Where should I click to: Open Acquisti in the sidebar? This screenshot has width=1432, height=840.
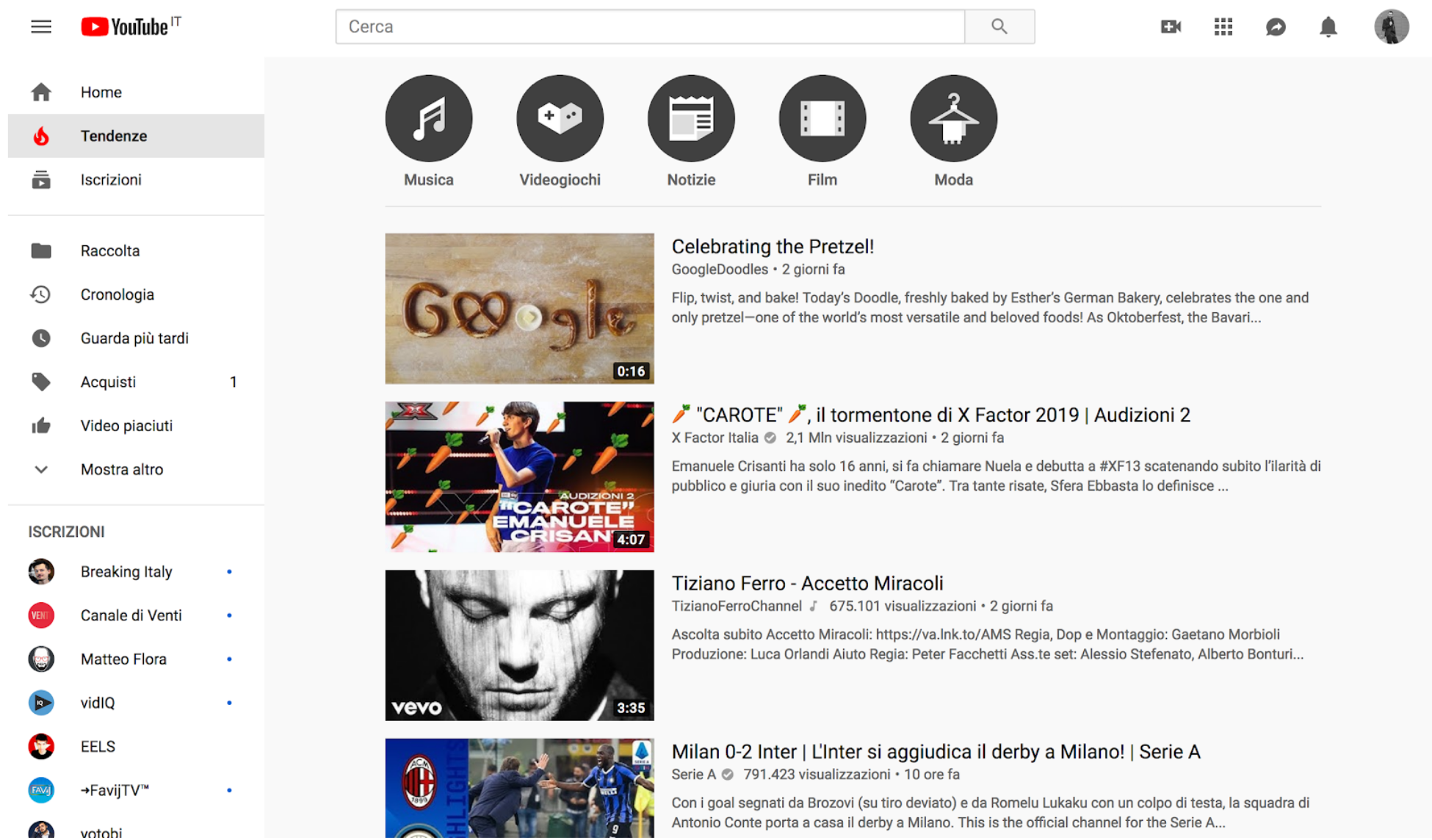136,382
